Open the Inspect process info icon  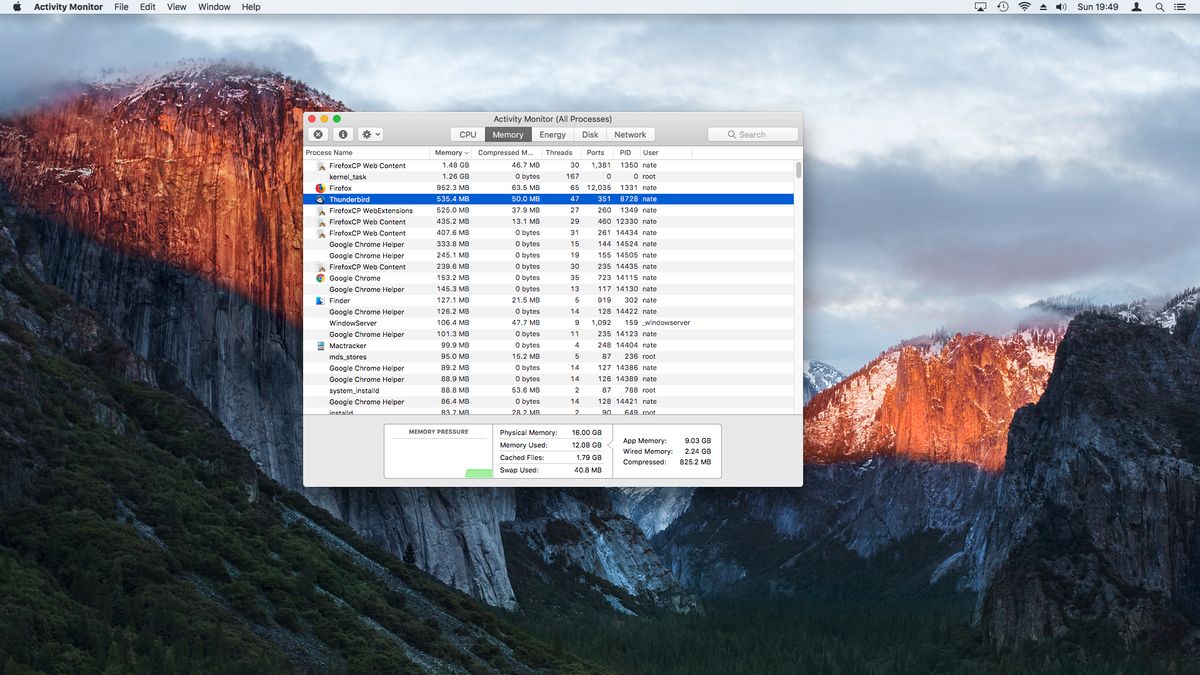(343, 134)
